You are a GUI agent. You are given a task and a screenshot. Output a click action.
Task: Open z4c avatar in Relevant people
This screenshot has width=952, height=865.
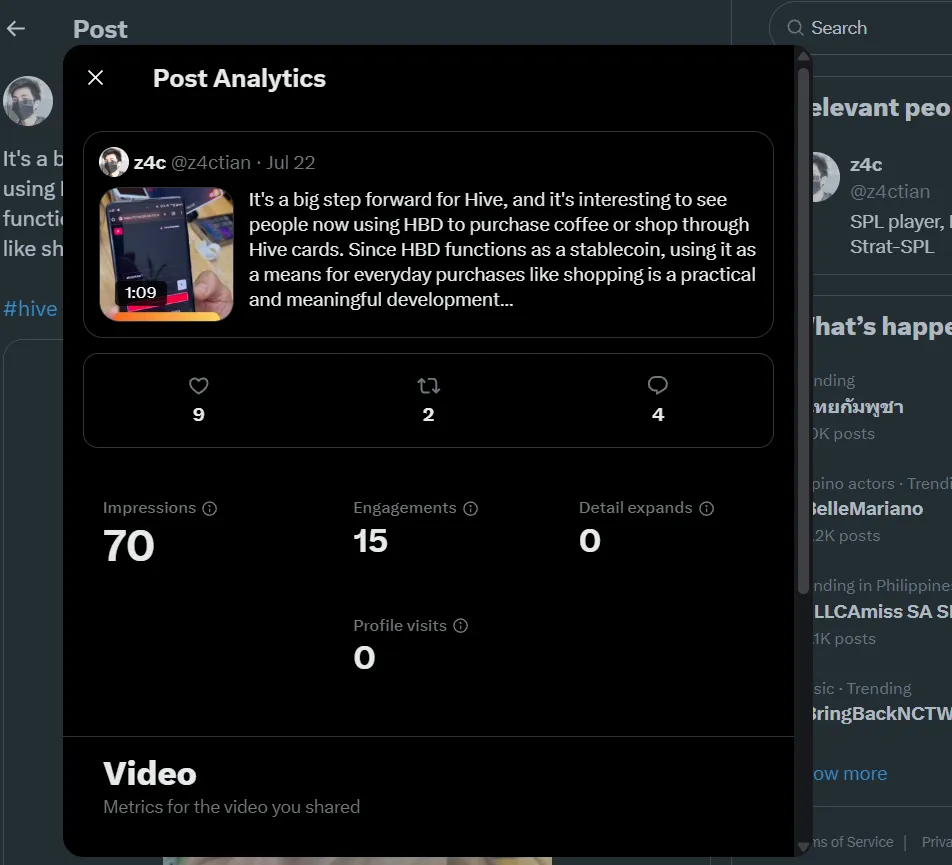[826, 177]
